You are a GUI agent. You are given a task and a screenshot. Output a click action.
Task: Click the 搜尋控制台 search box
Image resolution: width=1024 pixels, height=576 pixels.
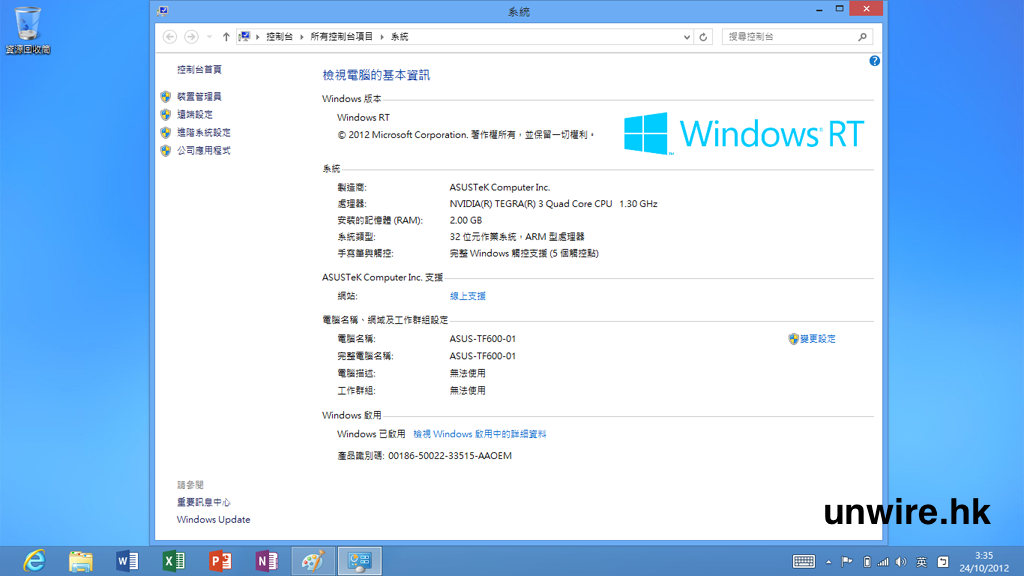click(790, 37)
